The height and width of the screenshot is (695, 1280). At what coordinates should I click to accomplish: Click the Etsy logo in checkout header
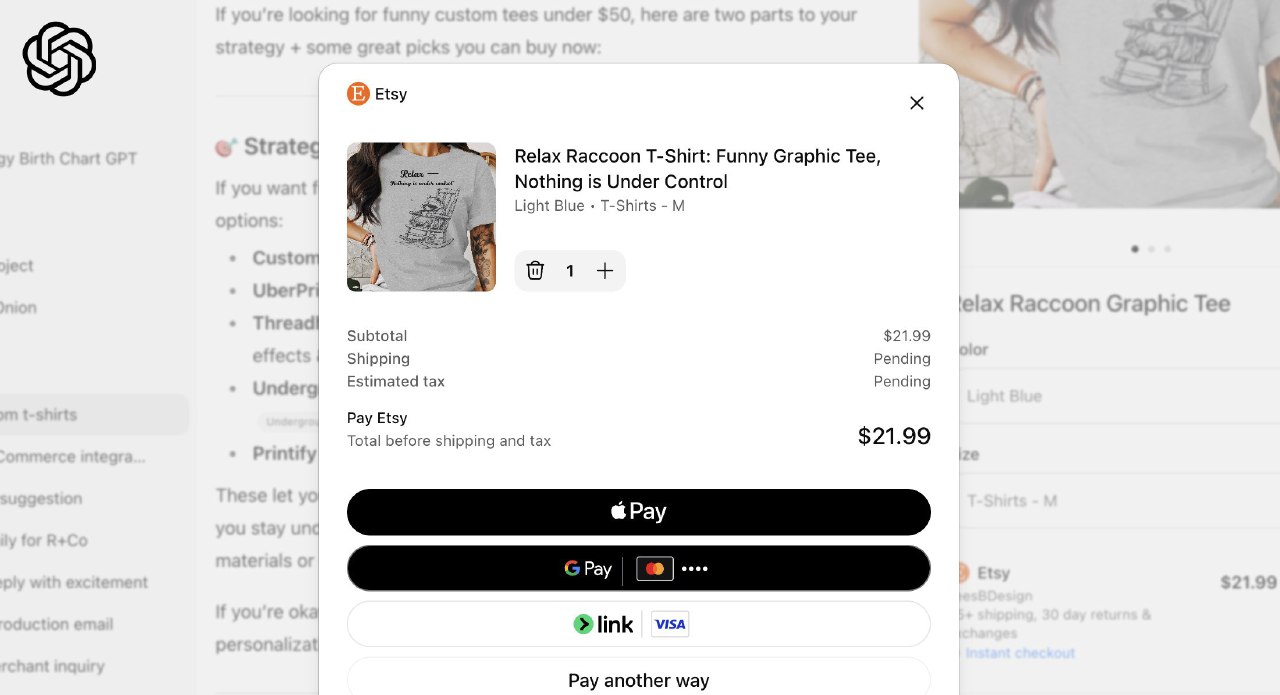pos(358,94)
